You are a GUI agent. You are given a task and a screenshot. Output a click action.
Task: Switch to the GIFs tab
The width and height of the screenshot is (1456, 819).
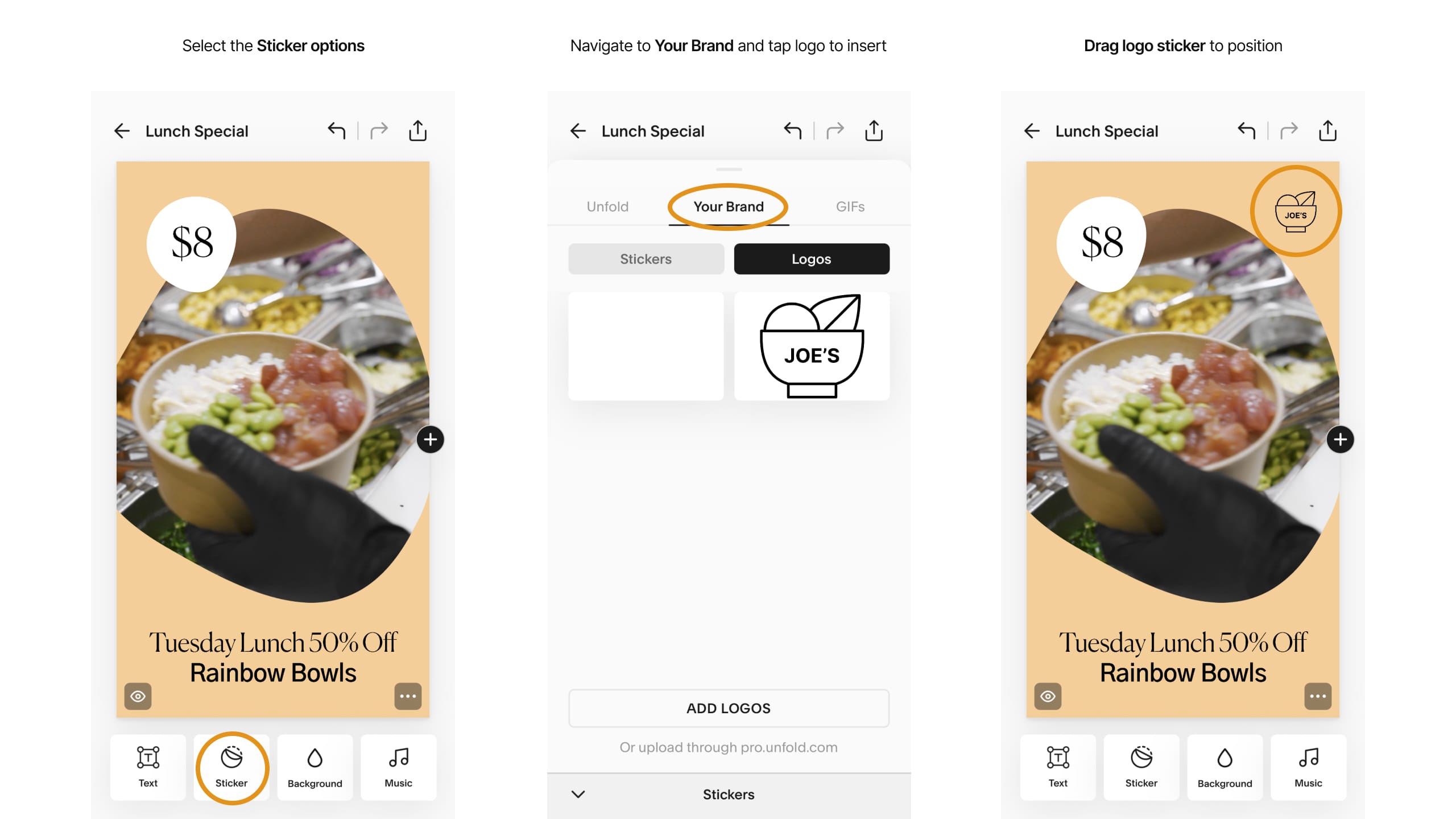pos(849,206)
